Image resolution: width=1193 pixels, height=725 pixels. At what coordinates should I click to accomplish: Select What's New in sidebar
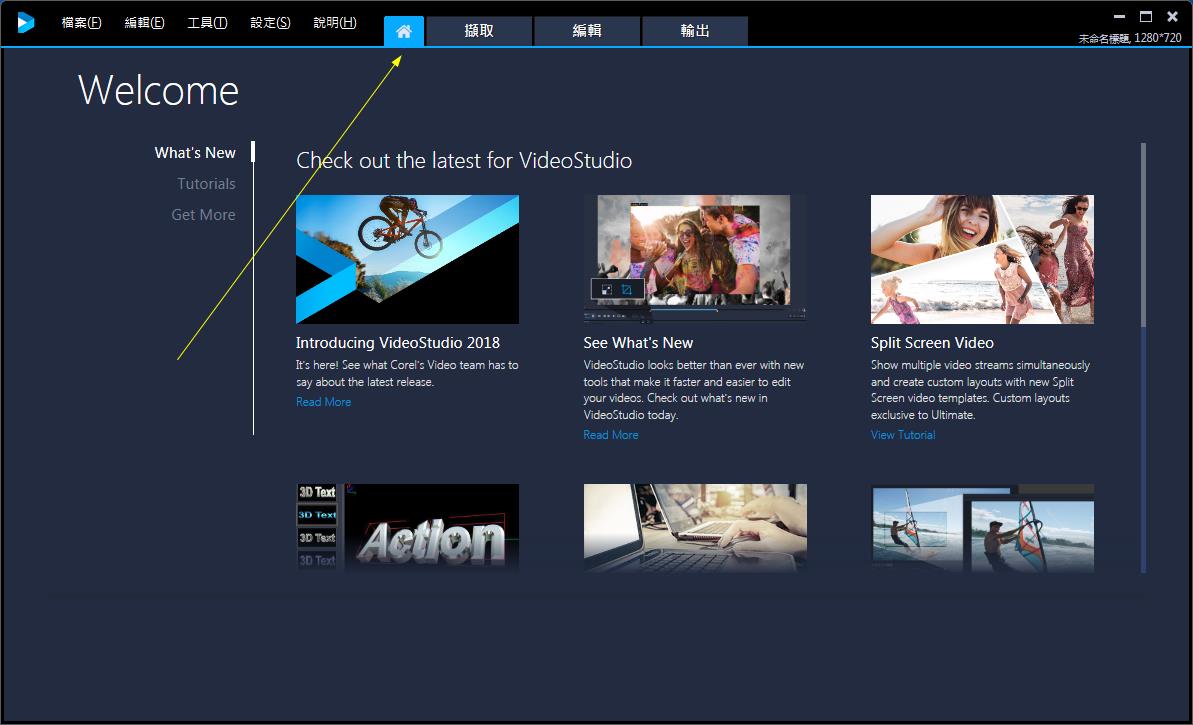[195, 153]
